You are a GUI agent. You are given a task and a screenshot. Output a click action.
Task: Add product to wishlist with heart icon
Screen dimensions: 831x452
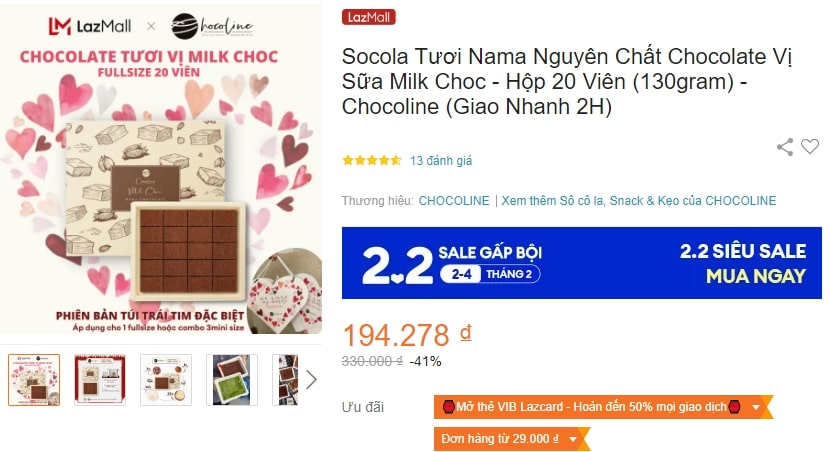coord(810,146)
